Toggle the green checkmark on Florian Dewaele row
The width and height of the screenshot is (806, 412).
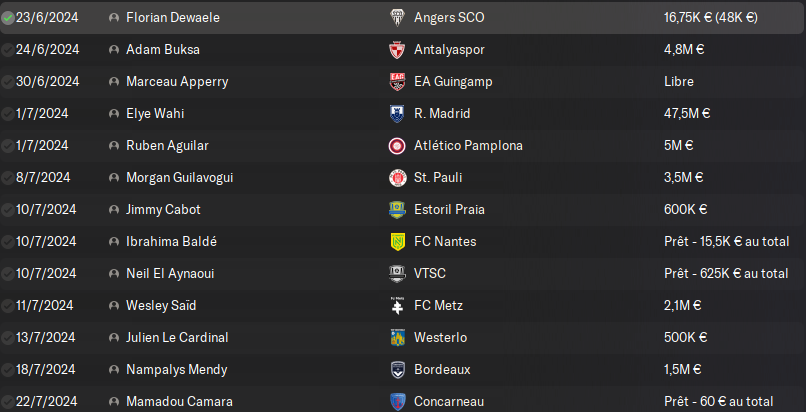8,18
